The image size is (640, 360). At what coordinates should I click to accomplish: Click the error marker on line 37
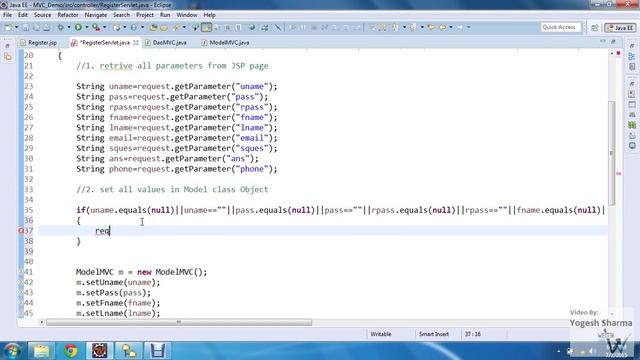tap(21, 231)
